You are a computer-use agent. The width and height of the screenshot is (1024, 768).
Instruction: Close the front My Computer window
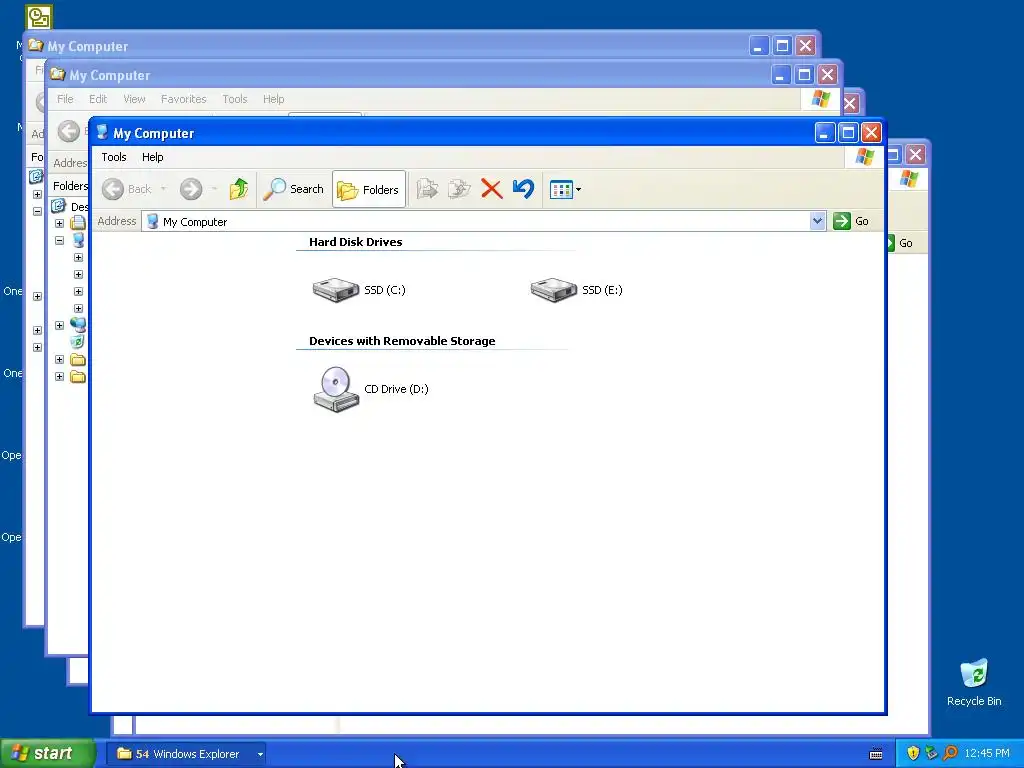pos(871,133)
